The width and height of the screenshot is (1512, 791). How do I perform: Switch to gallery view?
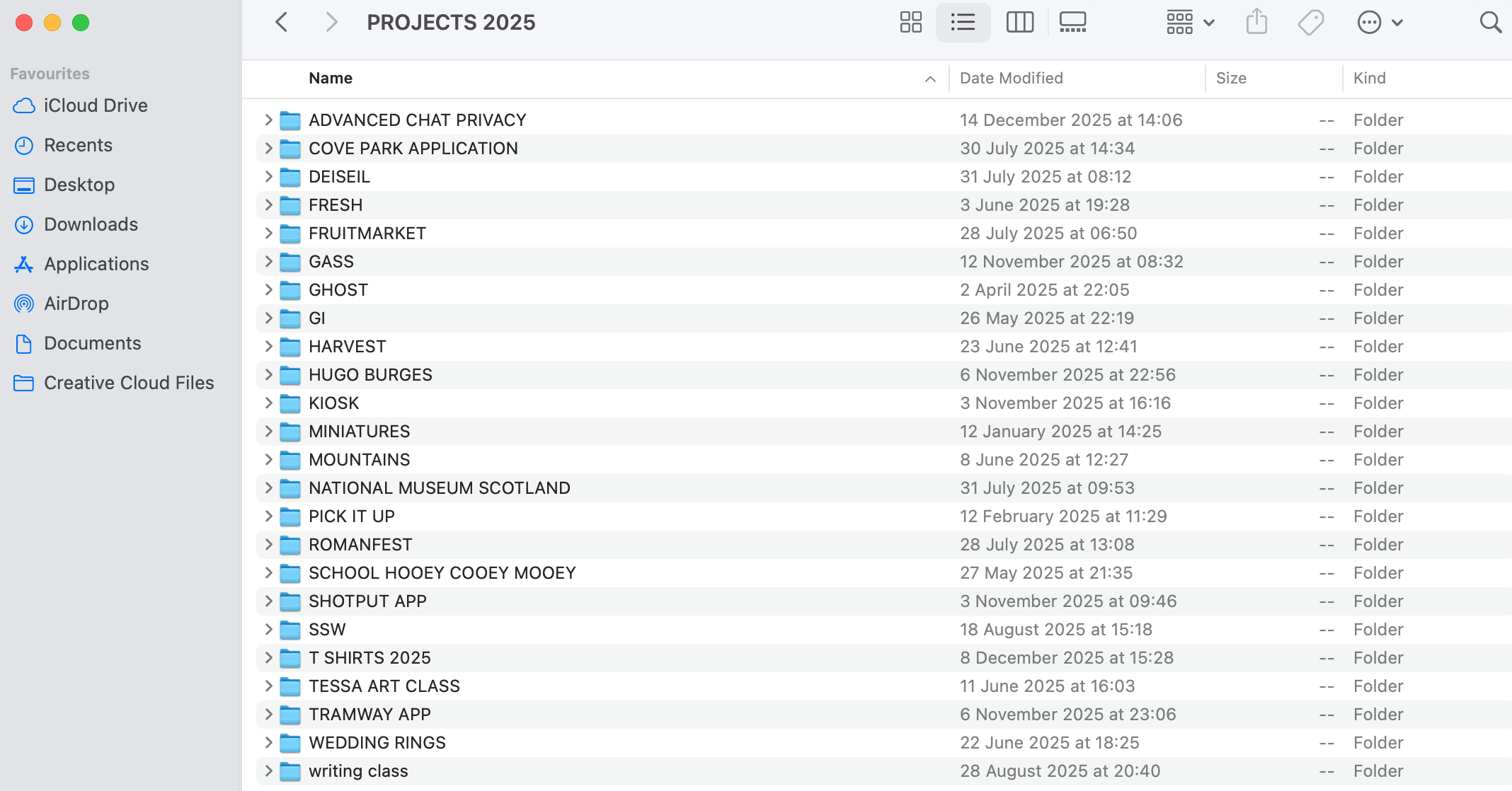1072,23
